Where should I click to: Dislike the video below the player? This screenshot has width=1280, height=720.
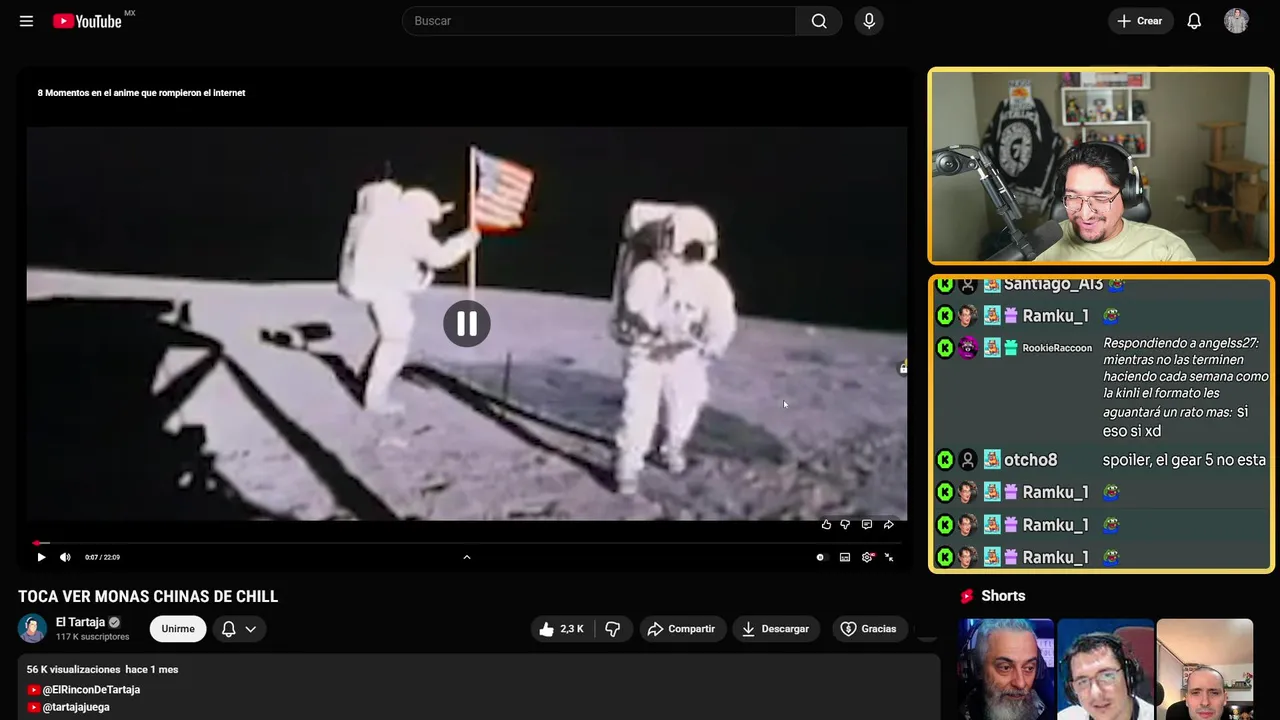[x=613, y=629]
